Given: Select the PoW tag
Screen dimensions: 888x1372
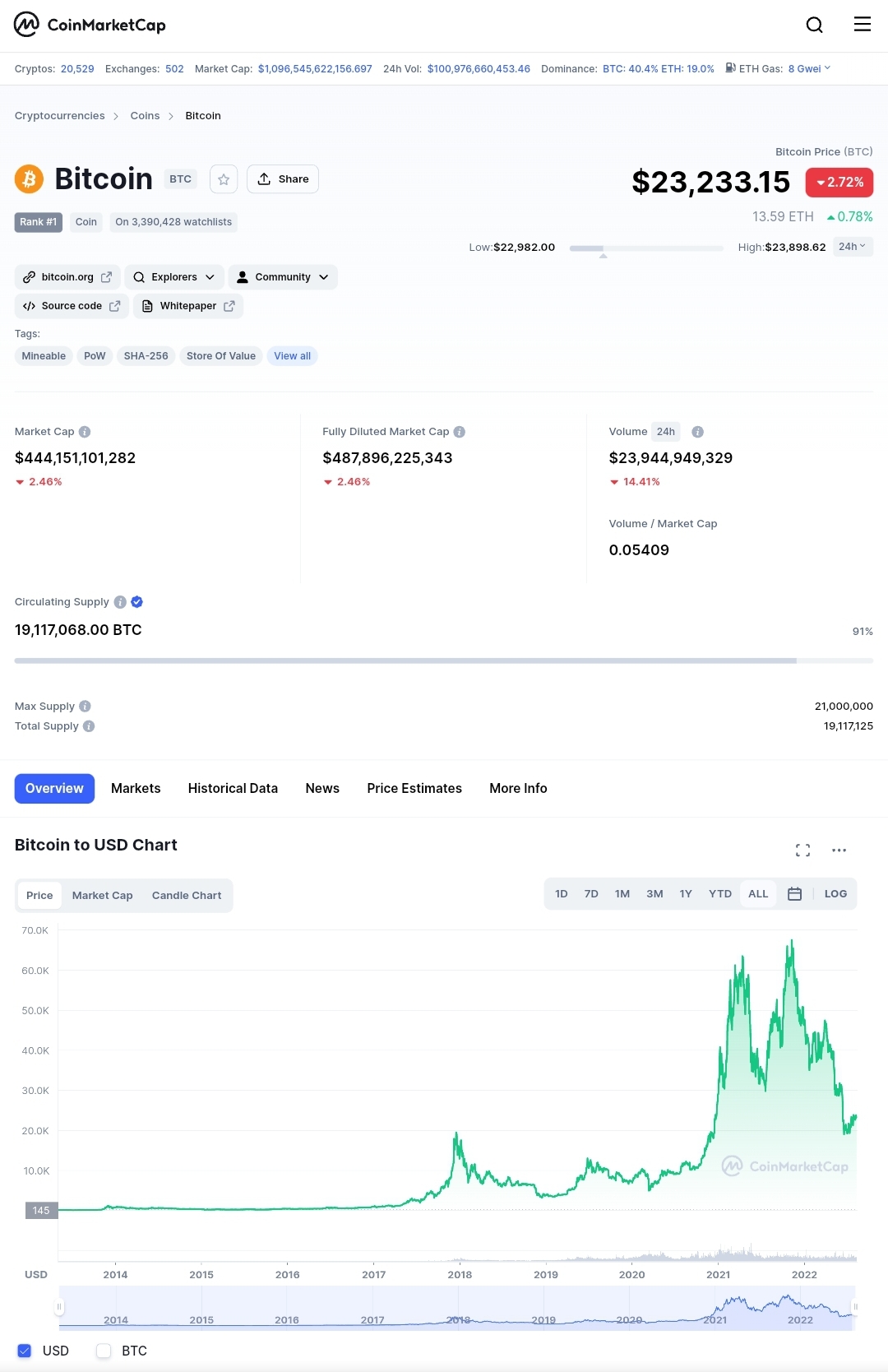Looking at the screenshot, I should point(95,356).
